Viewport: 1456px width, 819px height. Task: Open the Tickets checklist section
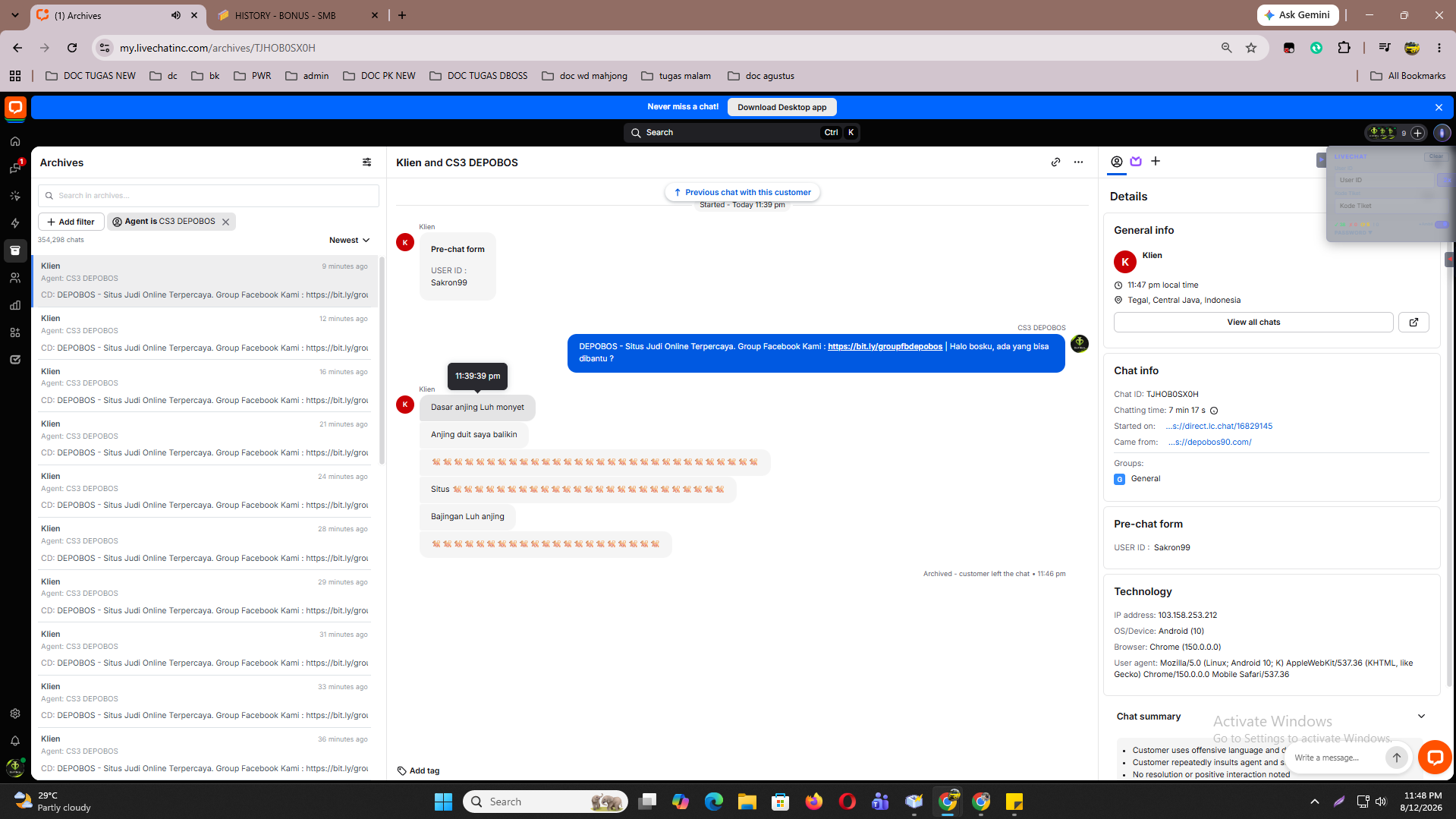15,360
